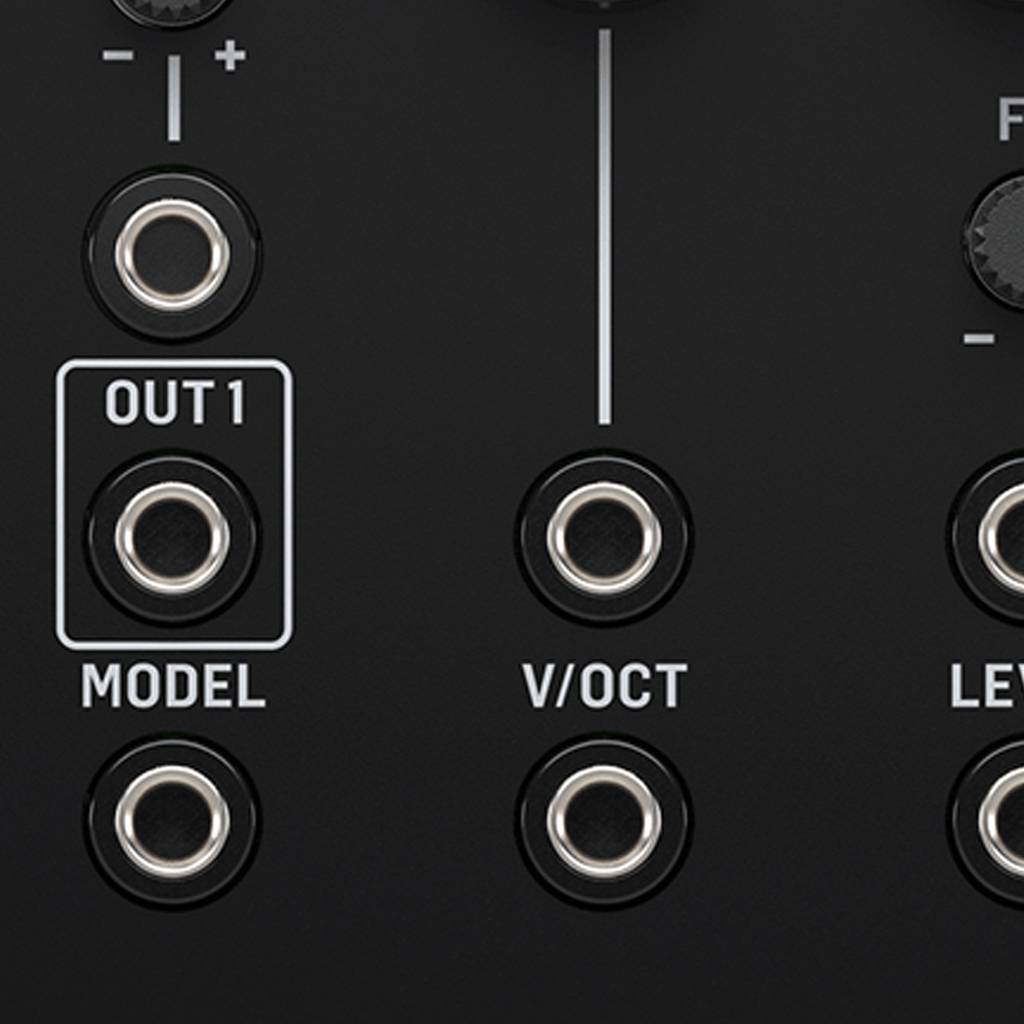
Task: Select the jack beneath the MODEL label
Action: [x=172, y=821]
